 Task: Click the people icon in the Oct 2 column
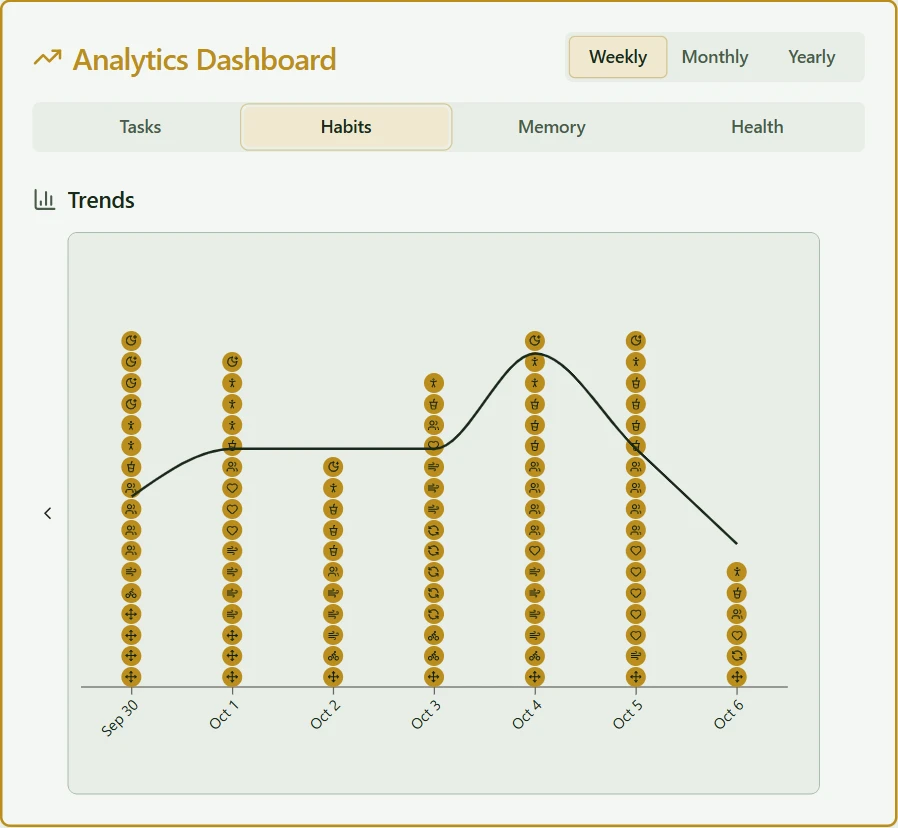click(333, 572)
